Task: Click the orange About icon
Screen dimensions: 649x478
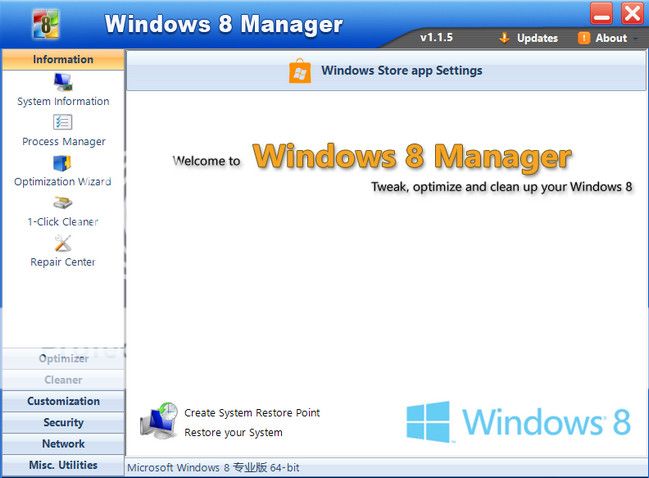Action: point(584,38)
